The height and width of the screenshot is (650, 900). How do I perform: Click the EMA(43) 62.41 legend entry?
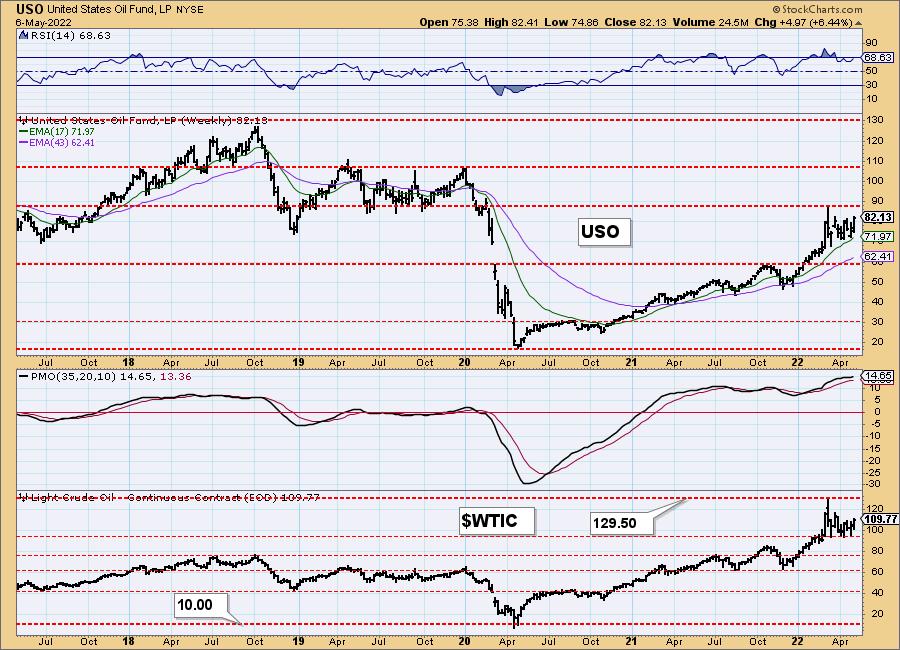pos(57,142)
